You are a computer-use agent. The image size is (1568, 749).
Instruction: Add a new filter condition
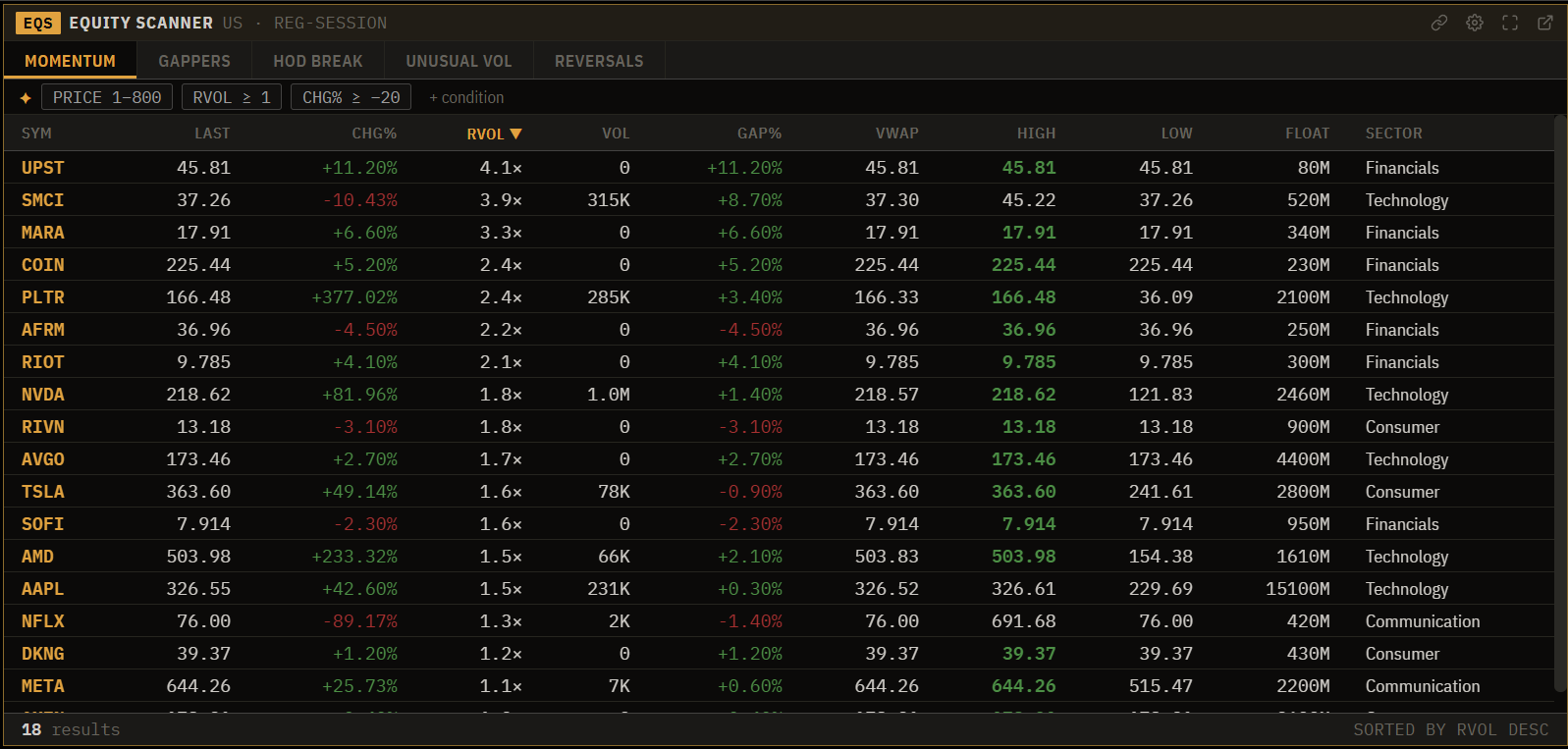click(x=466, y=97)
